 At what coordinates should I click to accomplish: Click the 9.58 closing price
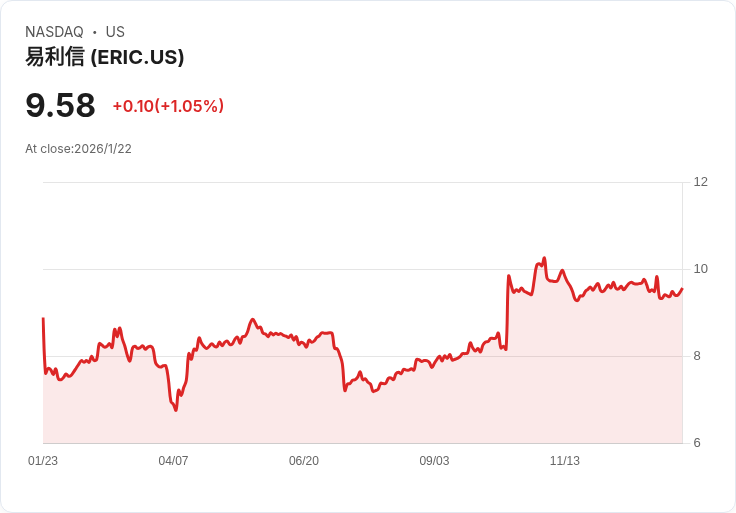coord(60,106)
